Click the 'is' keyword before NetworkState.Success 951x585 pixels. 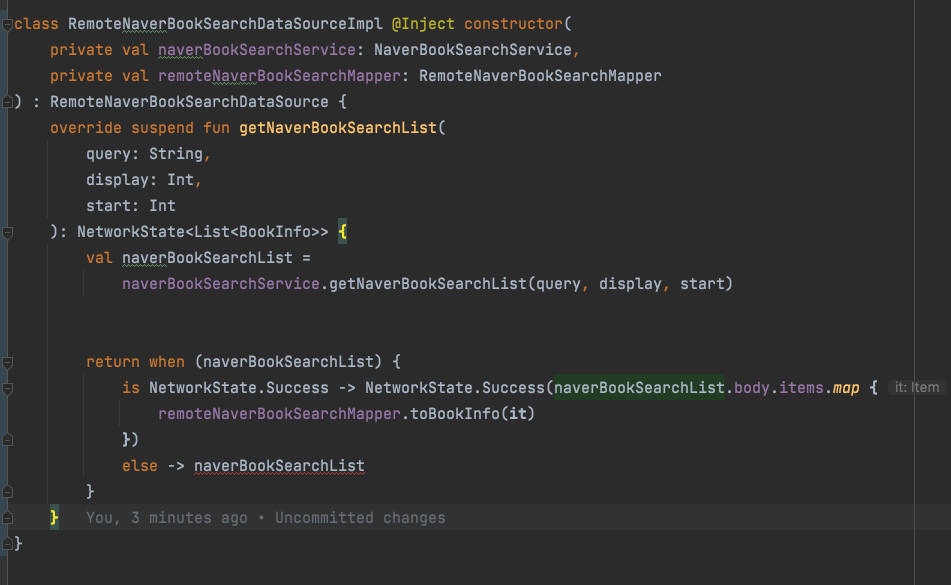(130, 388)
